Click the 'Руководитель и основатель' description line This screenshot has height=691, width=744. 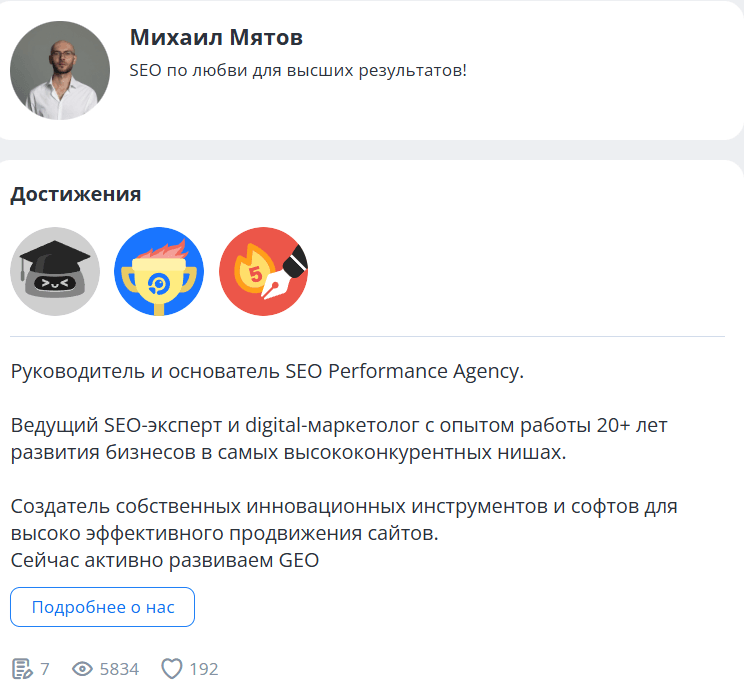click(x=267, y=372)
